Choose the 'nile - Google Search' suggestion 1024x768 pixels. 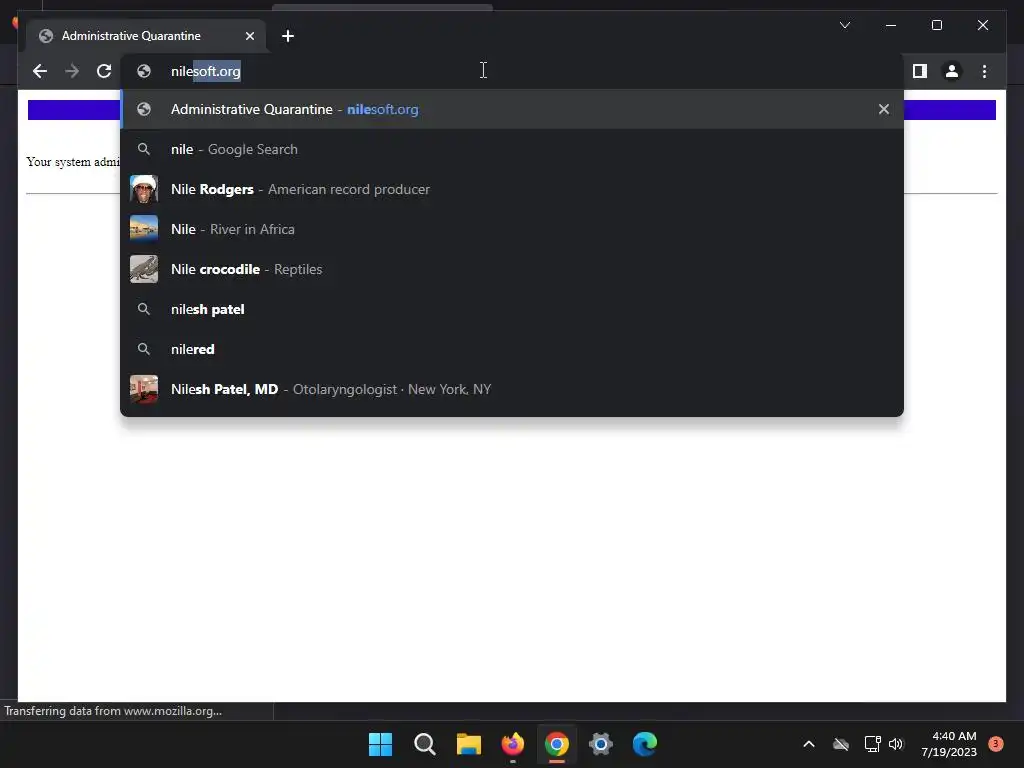[x=512, y=150]
